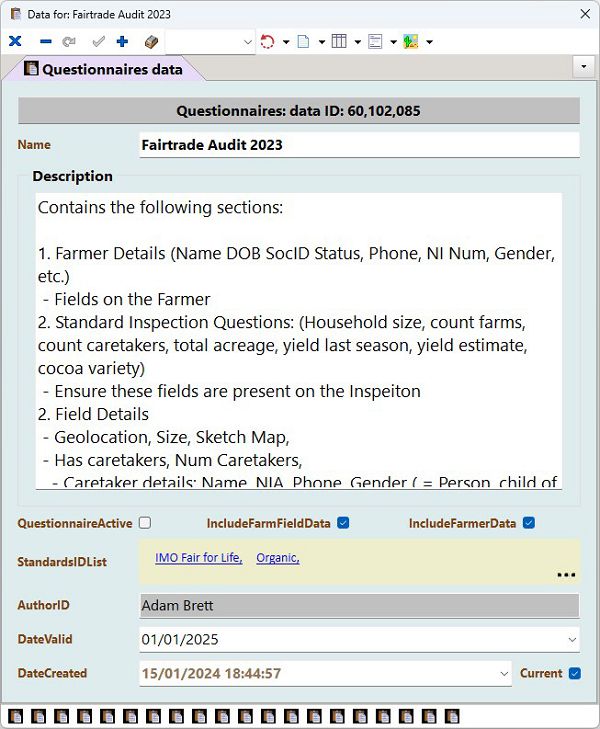Uncheck the IncludeFarmerData checkbox
The width and height of the screenshot is (600, 729).
tap(529, 523)
